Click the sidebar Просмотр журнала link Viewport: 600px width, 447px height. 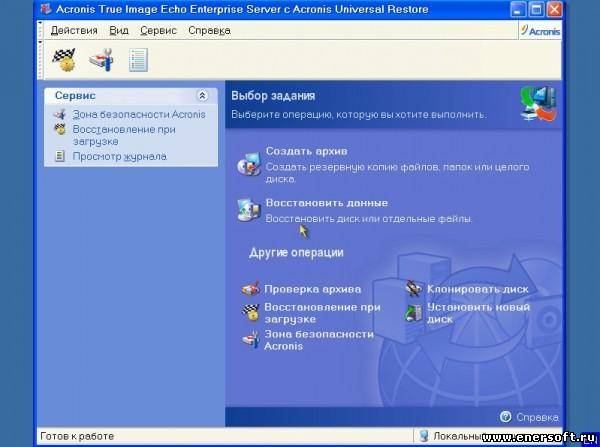coord(119,157)
